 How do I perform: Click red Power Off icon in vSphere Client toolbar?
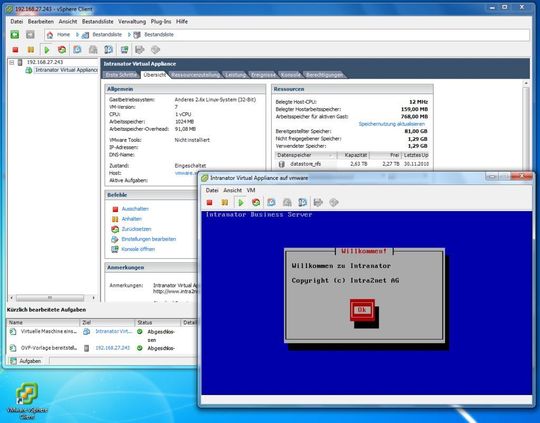[x=15, y=50]
